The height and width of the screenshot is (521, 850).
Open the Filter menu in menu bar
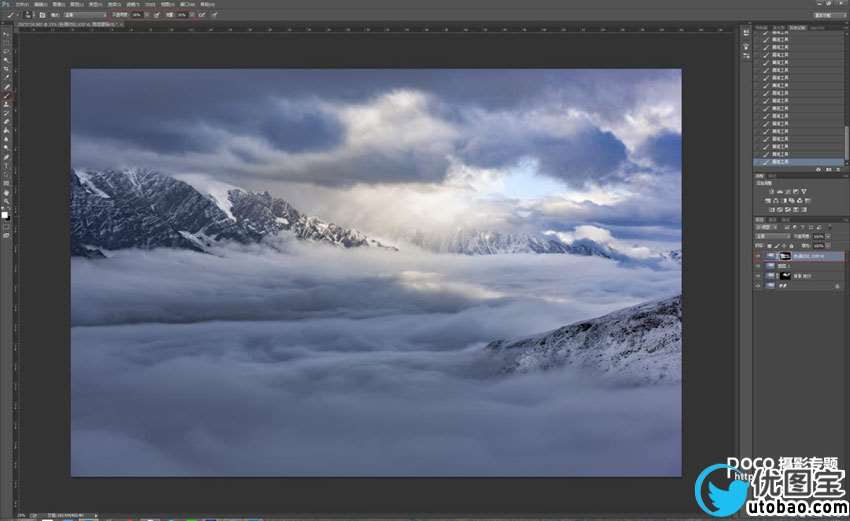click(135, 4)
